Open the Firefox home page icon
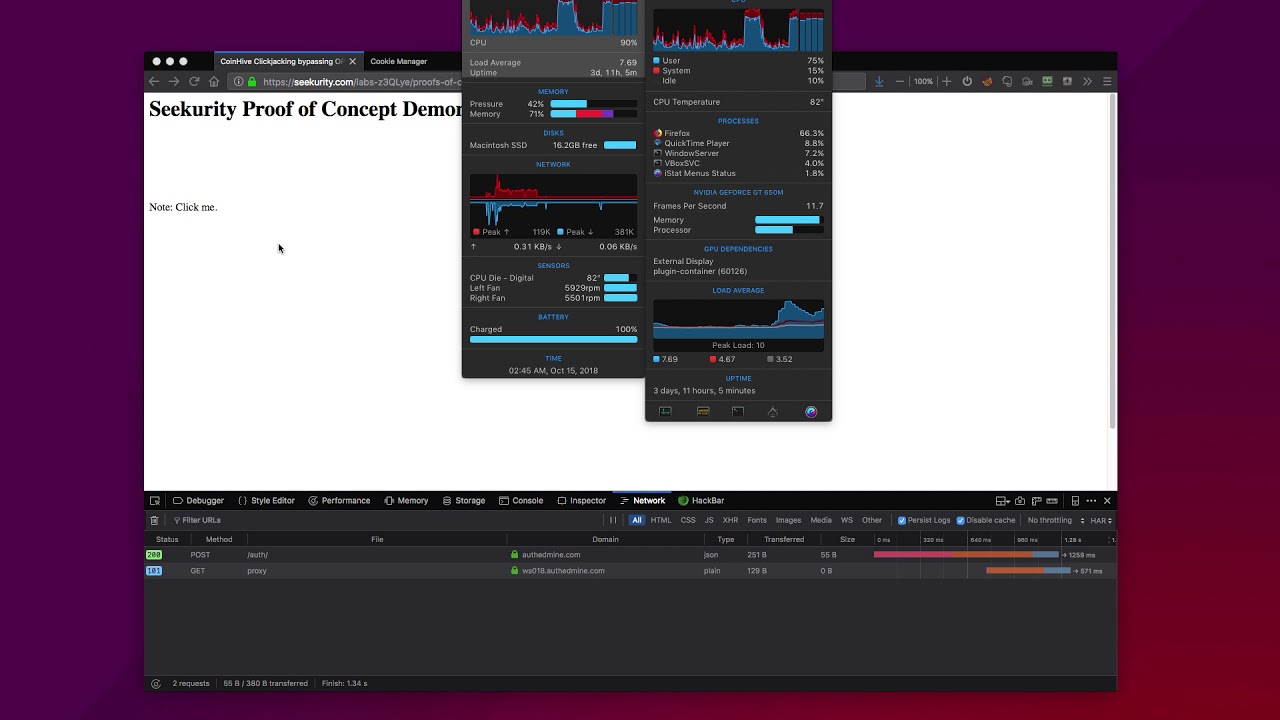The image size is (1280, 720). (214, 81)
